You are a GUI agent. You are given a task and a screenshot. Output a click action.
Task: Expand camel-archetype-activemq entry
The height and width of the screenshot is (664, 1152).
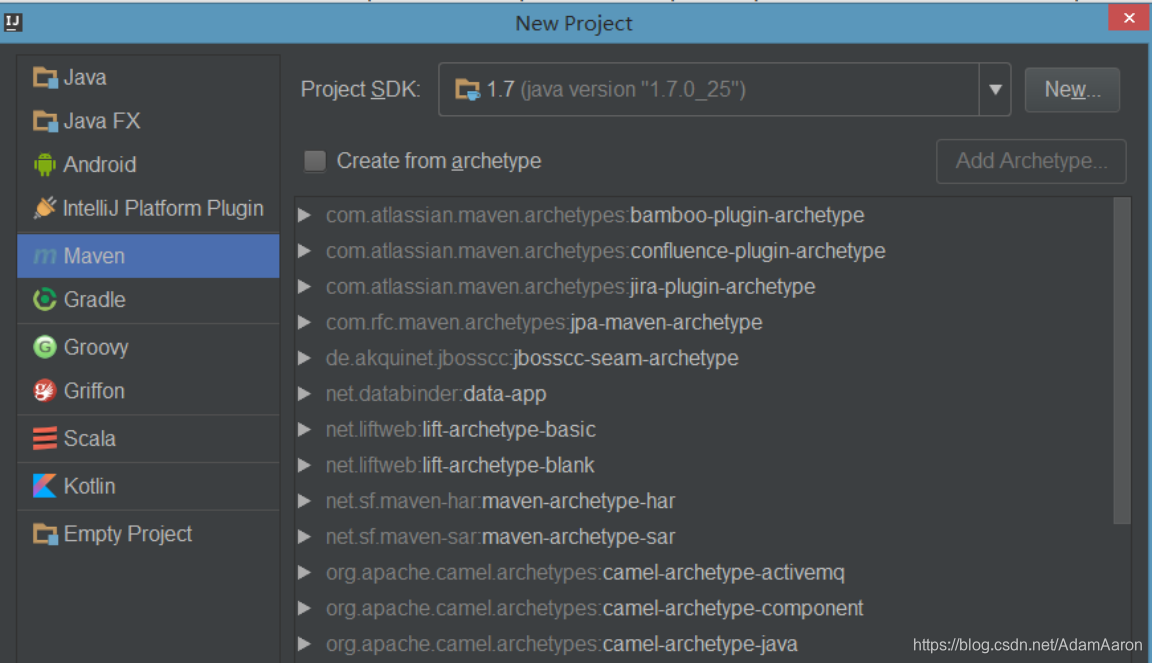click(304, 572)
